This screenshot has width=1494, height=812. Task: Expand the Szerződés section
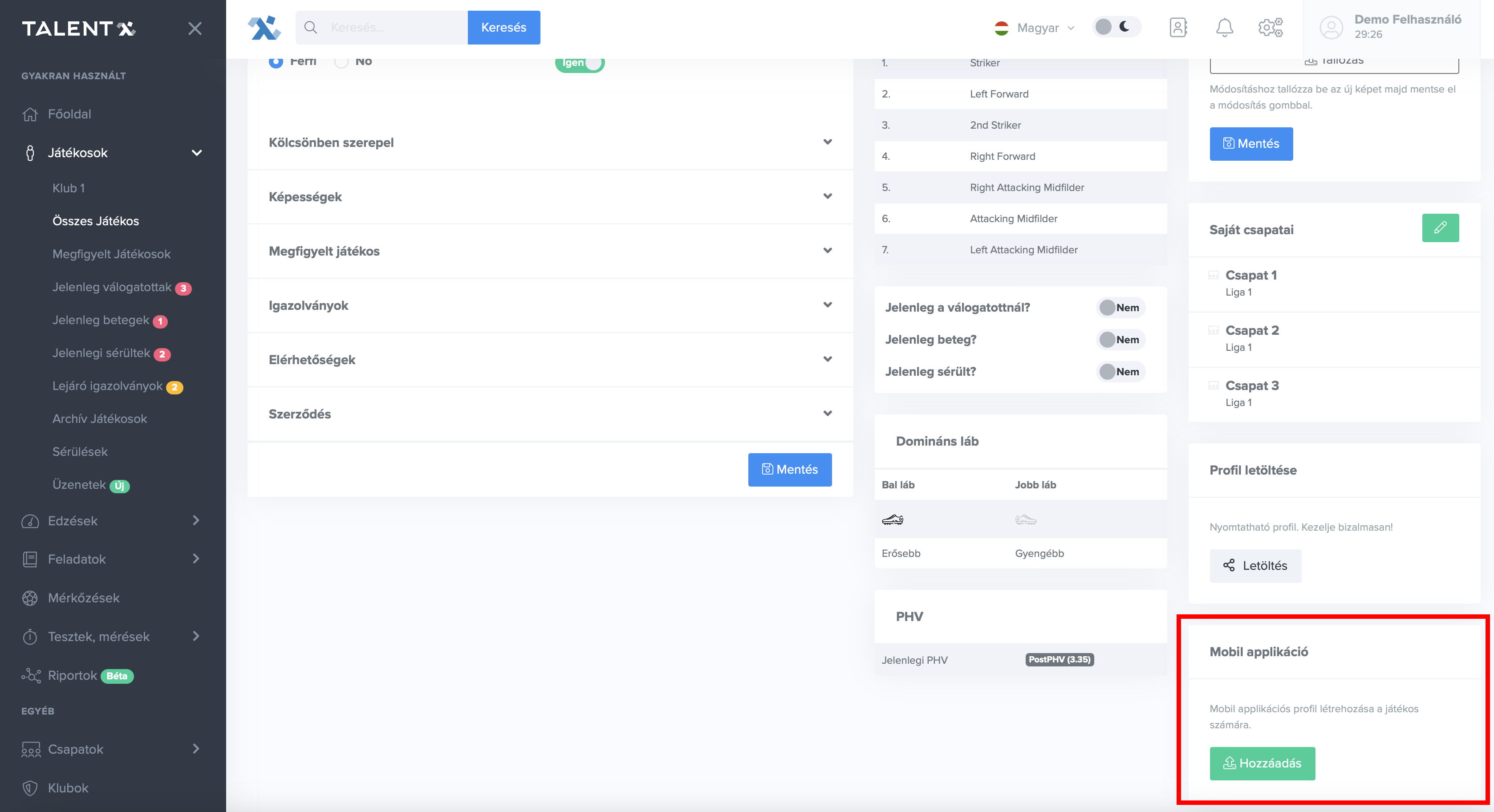click(550, 414)
